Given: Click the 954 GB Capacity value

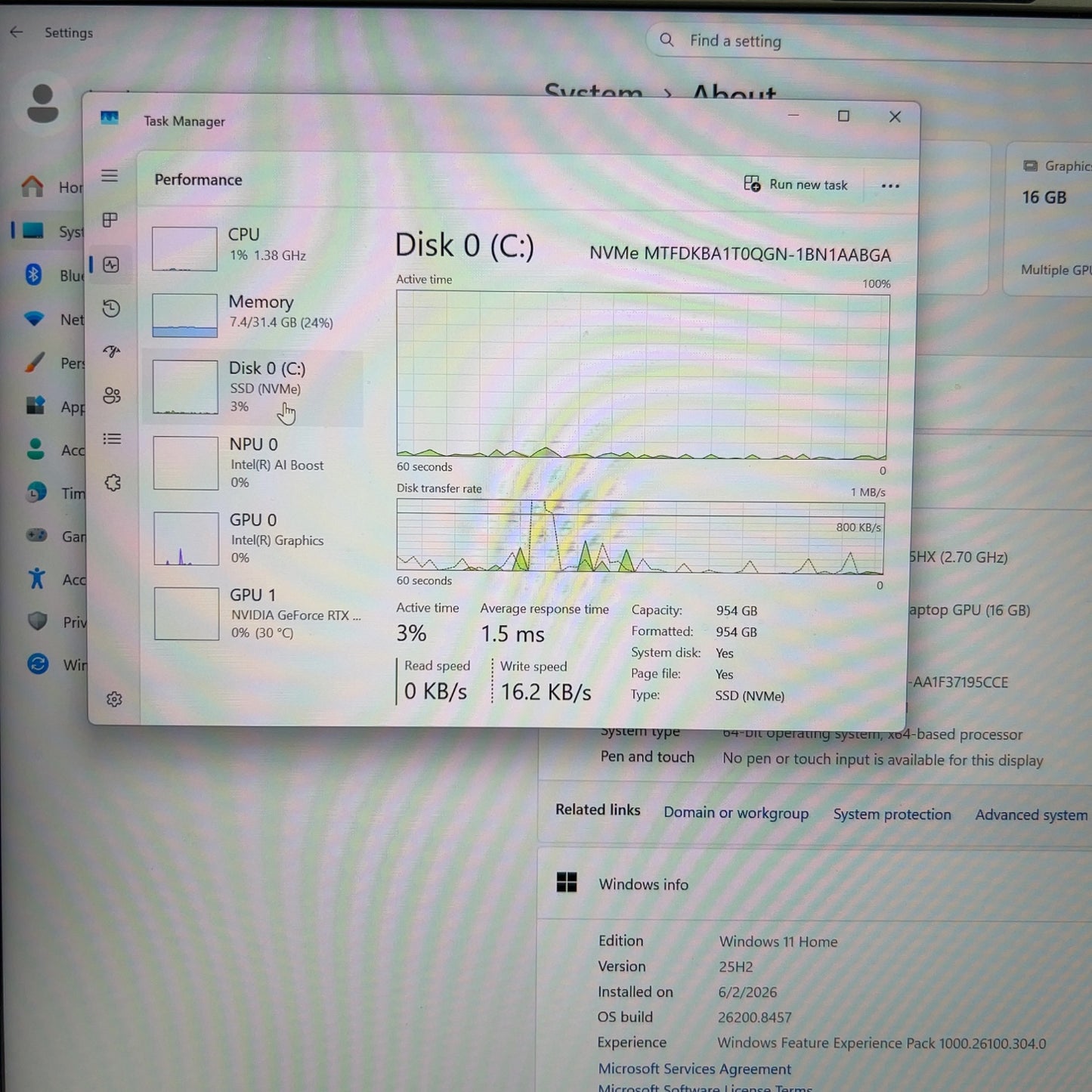Looking at the screenshot, I should pos(737,611).
